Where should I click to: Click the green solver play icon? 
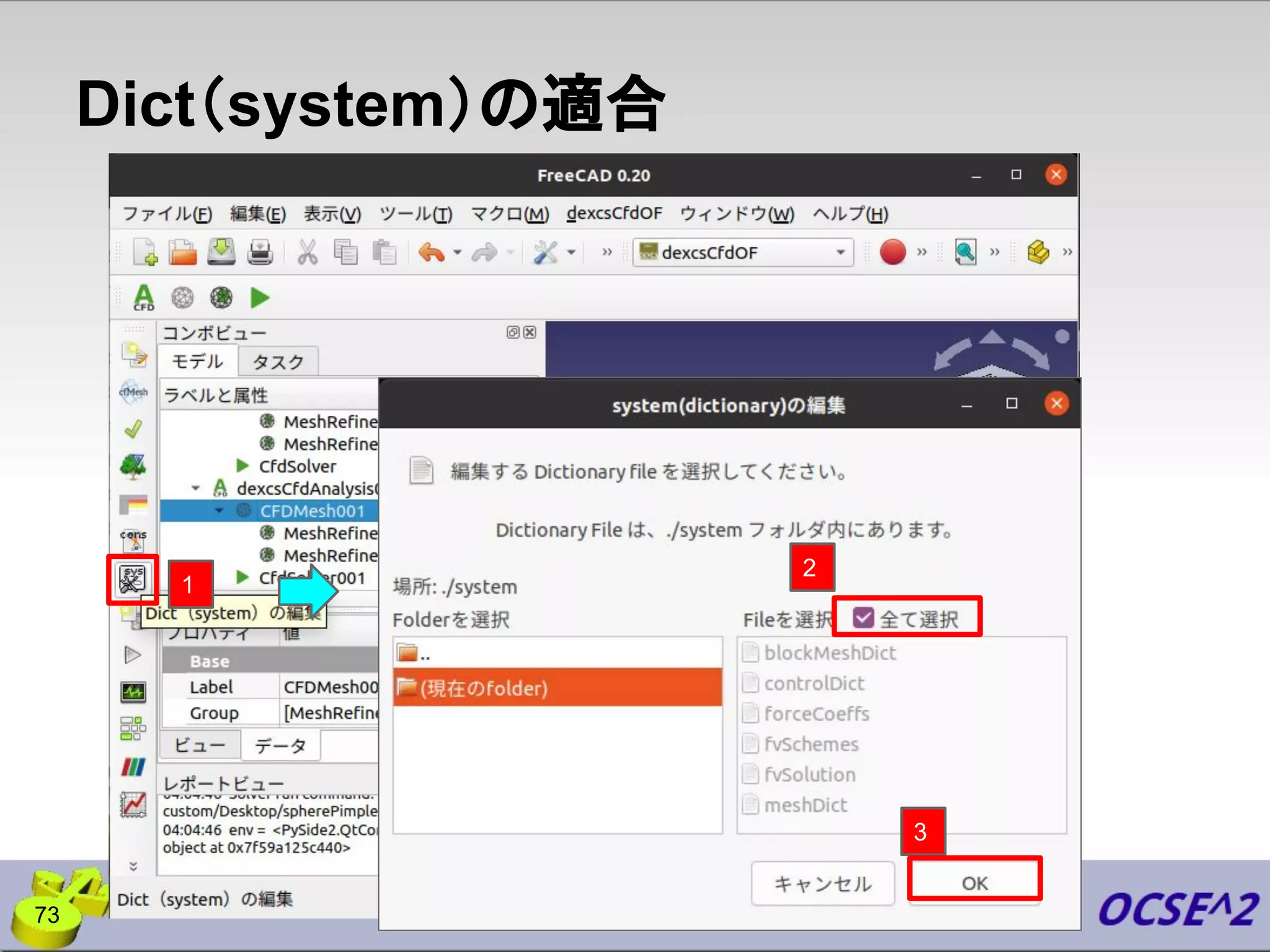pyautogui.click(x=260, y=297)
